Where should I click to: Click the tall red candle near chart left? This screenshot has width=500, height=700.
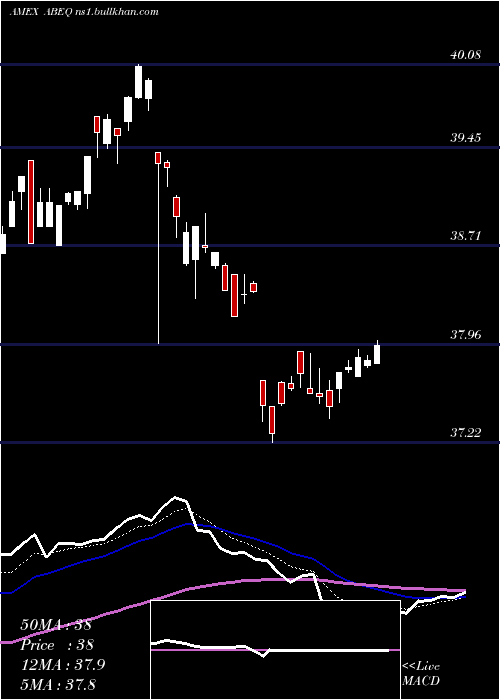(31, 202)
